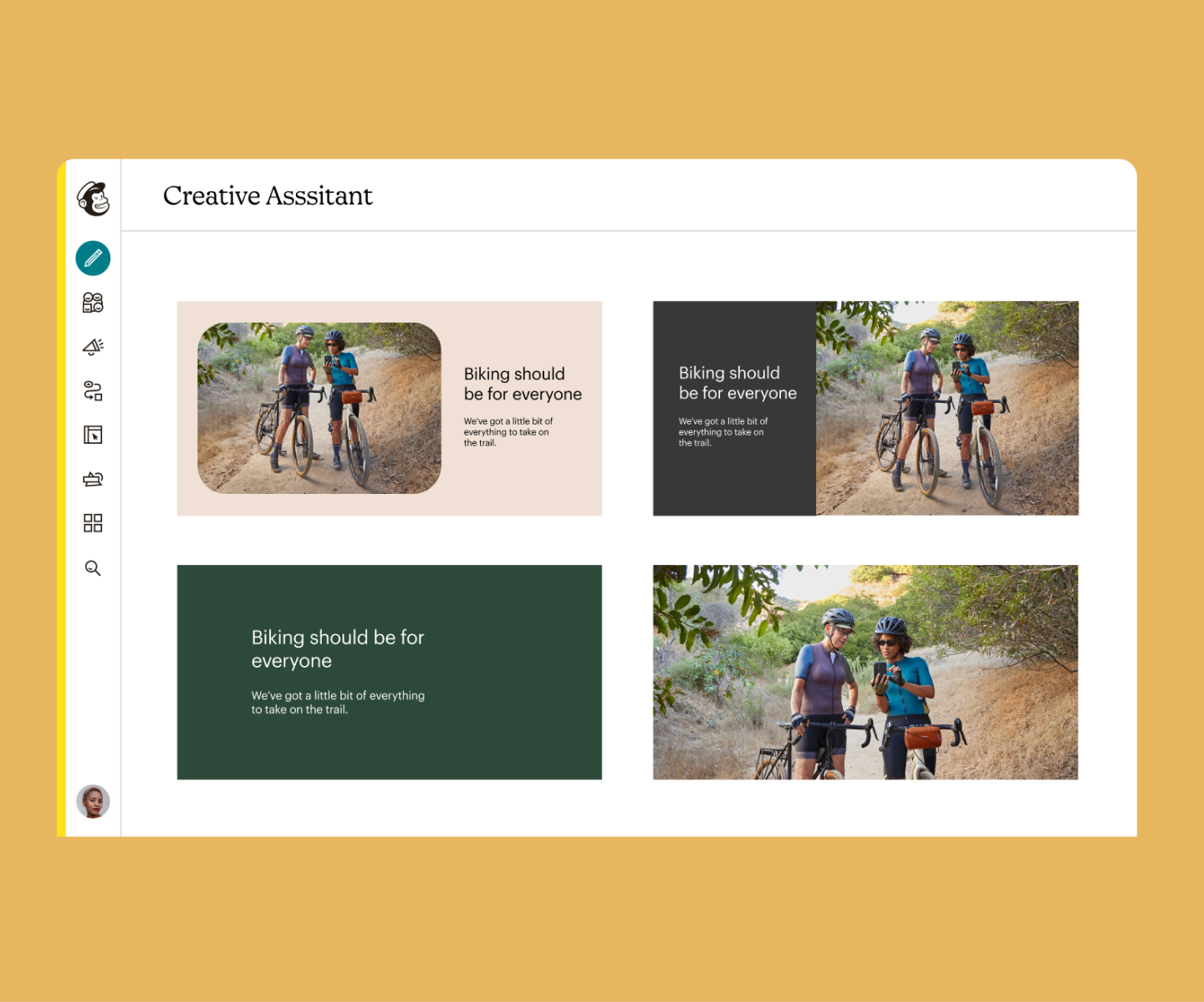Click the rounded cyclists photo
The height and width of the screenshot is (1002, 1204).
tap(319, 409)
